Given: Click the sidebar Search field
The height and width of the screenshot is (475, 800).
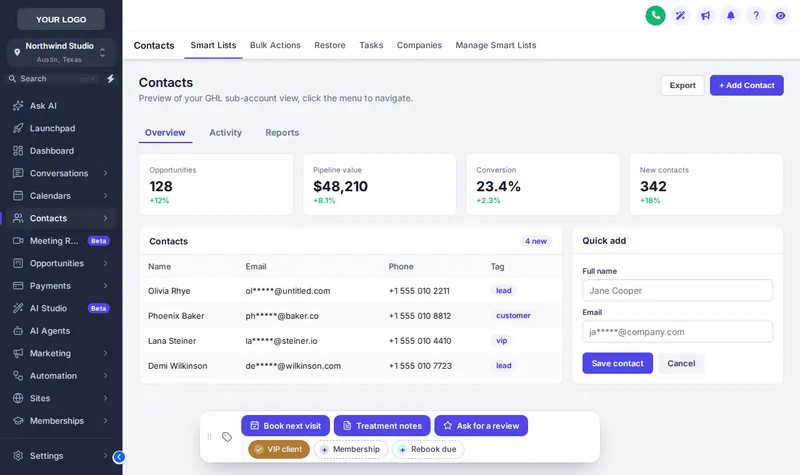Looking at the screenshot, I should tap(53, 79).
